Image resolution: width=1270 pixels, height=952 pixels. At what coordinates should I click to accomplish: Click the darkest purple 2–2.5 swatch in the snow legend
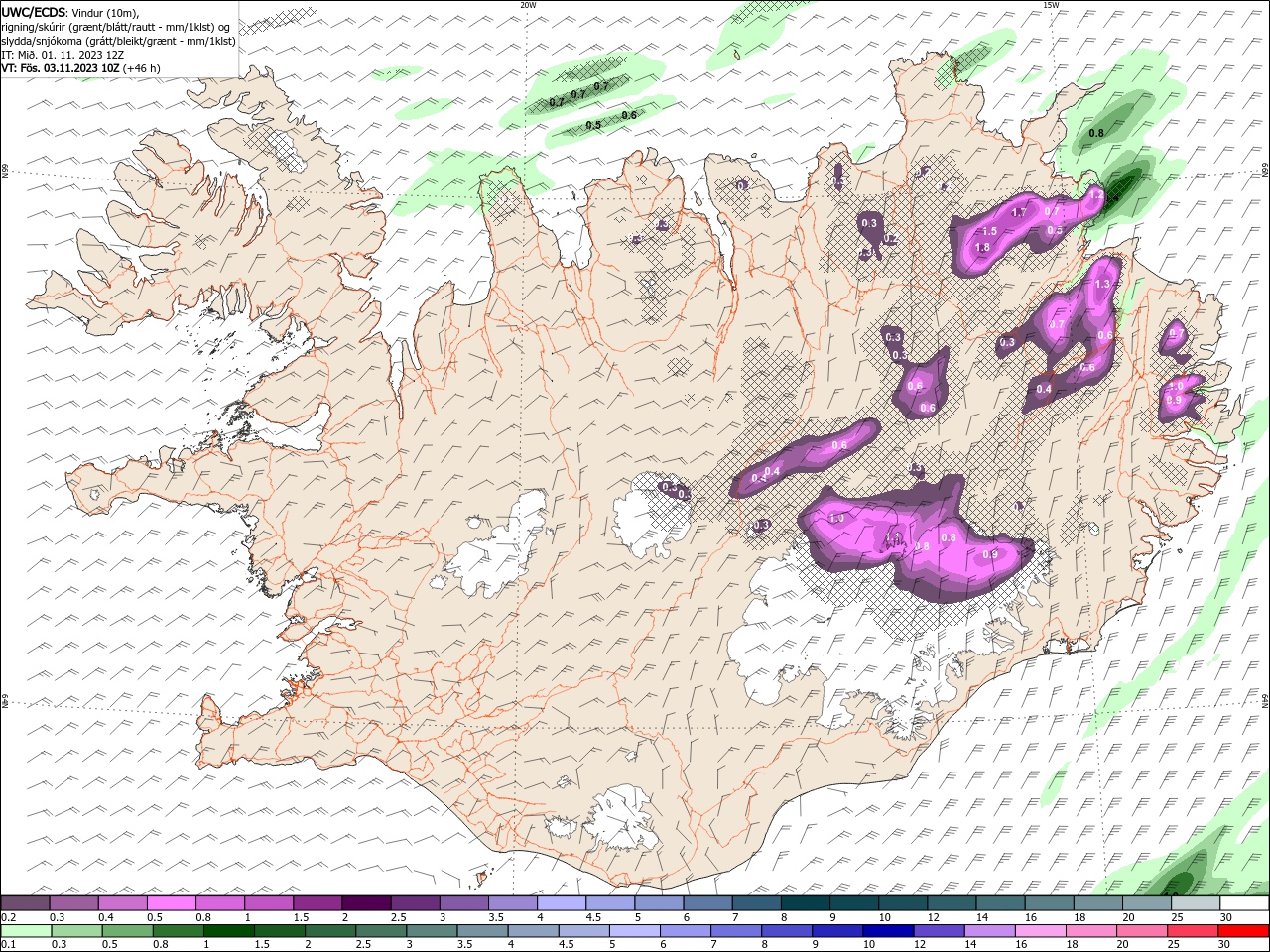pos(366,903)
